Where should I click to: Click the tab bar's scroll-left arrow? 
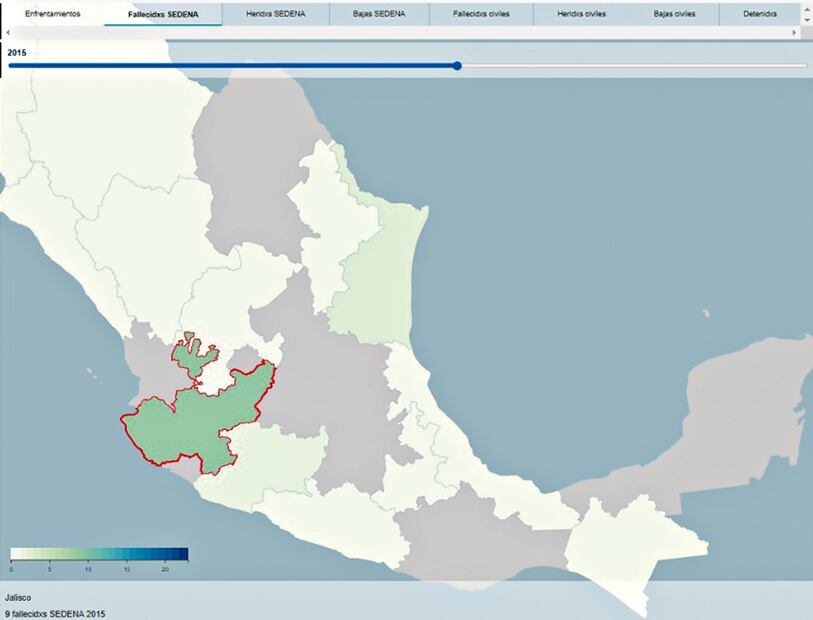pyautogui.click(x=8, y=32)
